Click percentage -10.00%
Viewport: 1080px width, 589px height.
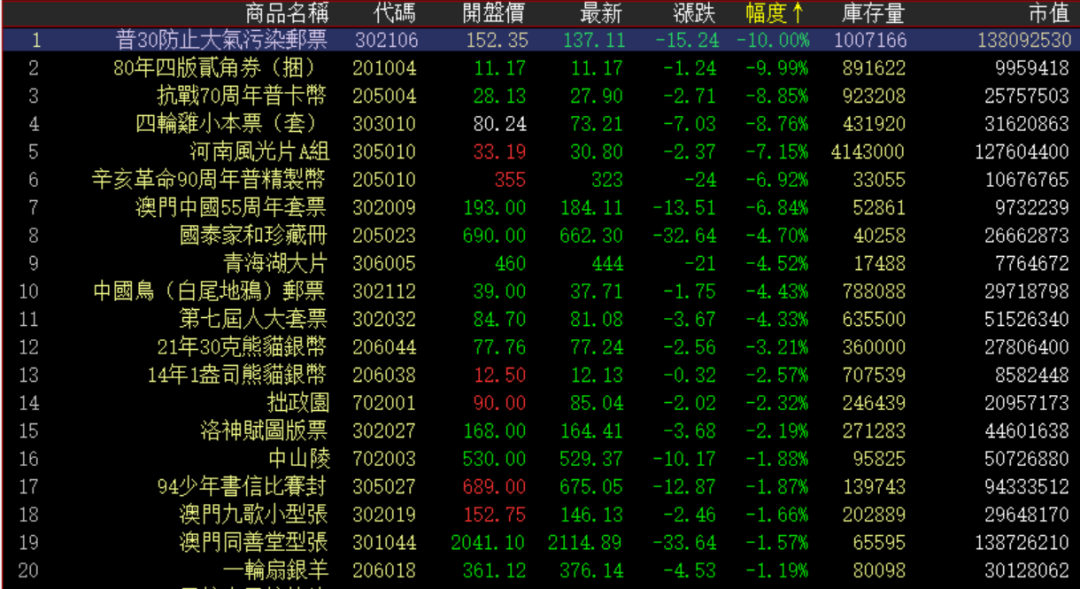(773, 40)
